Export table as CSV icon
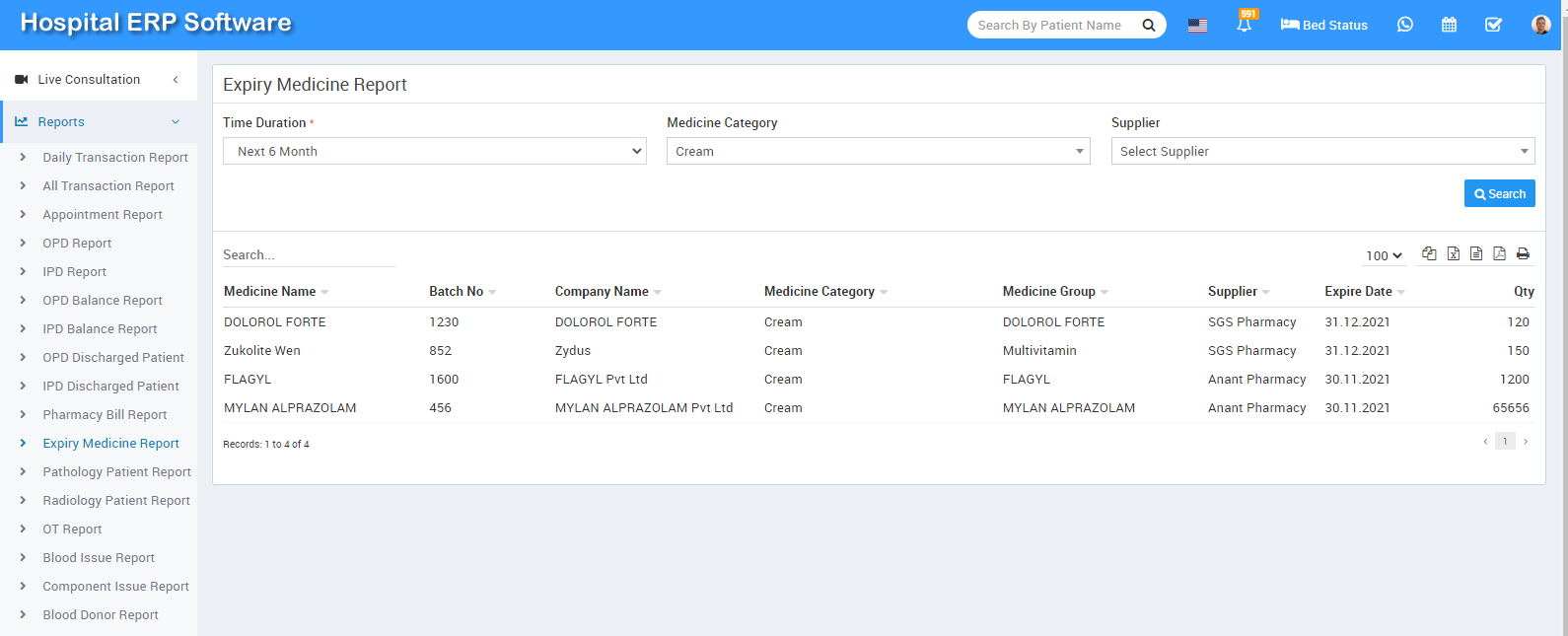The height and width of the screenshot is (636, 1568). tap(1476, 254)
